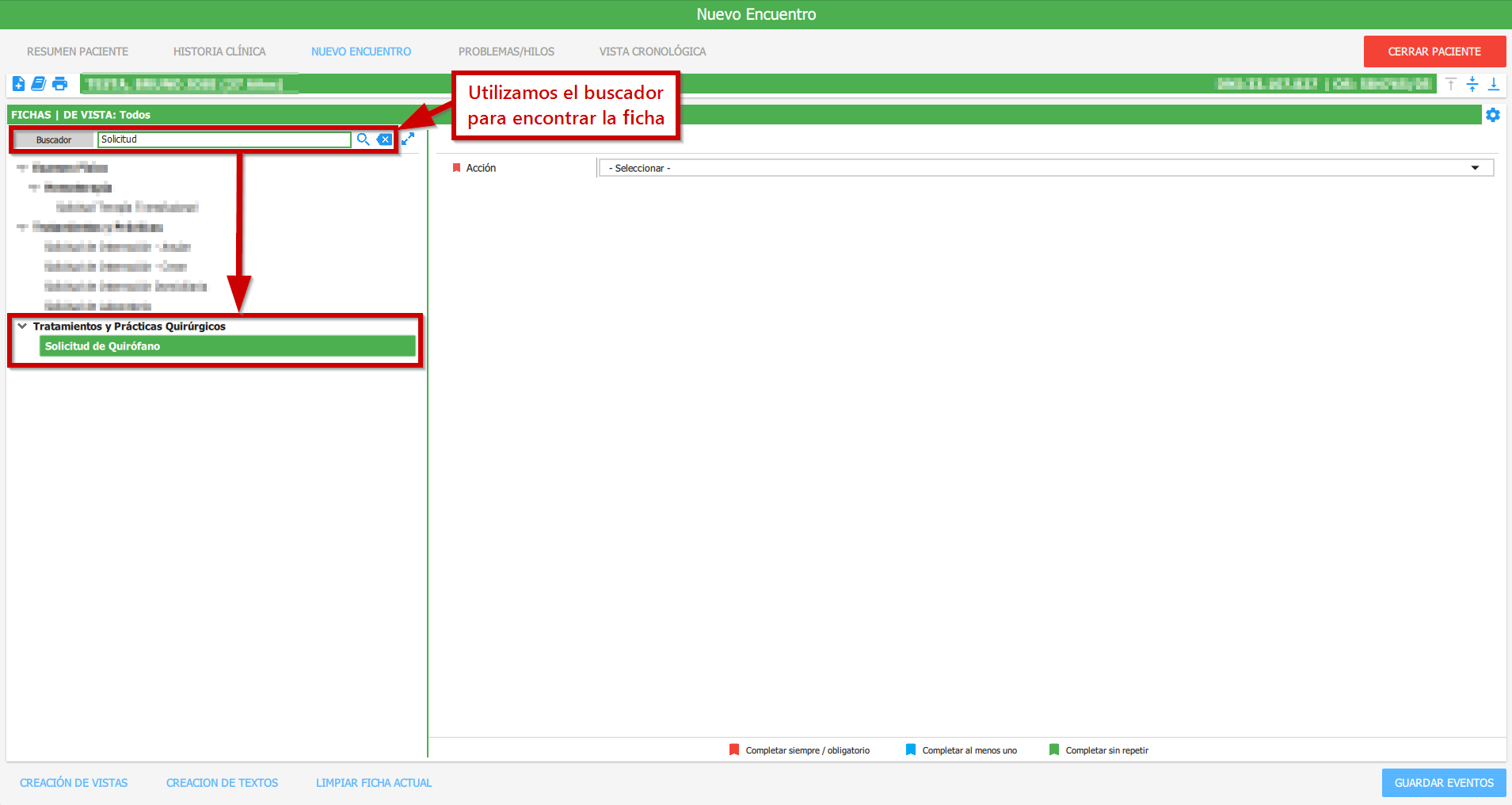Click the vertical center collapse arrows icon
This screenshot has height=805, width=1512.
tap(1472, 84)
